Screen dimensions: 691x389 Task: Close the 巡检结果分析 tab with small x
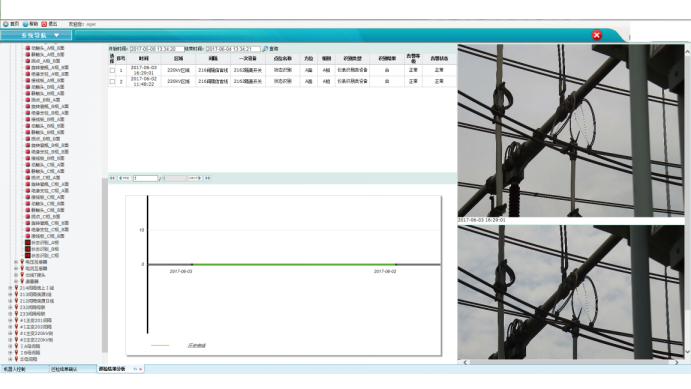[x=141, y=369]
